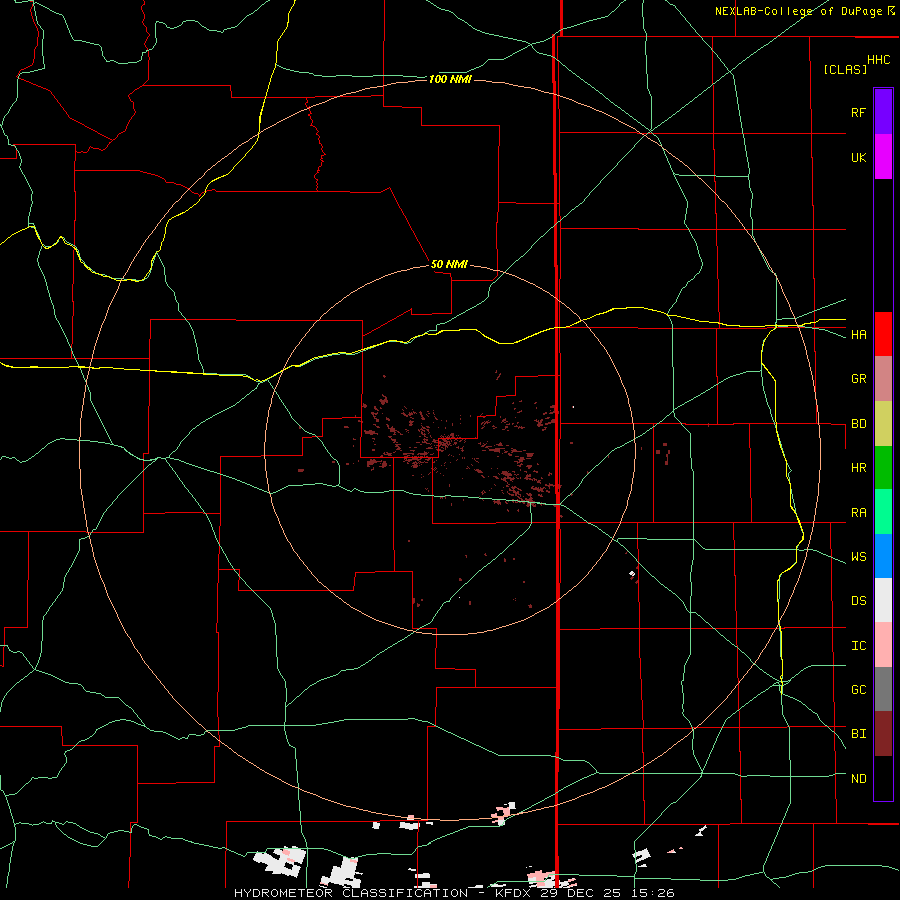
Task: Click the GC legend label
Action: click(858, 690)
